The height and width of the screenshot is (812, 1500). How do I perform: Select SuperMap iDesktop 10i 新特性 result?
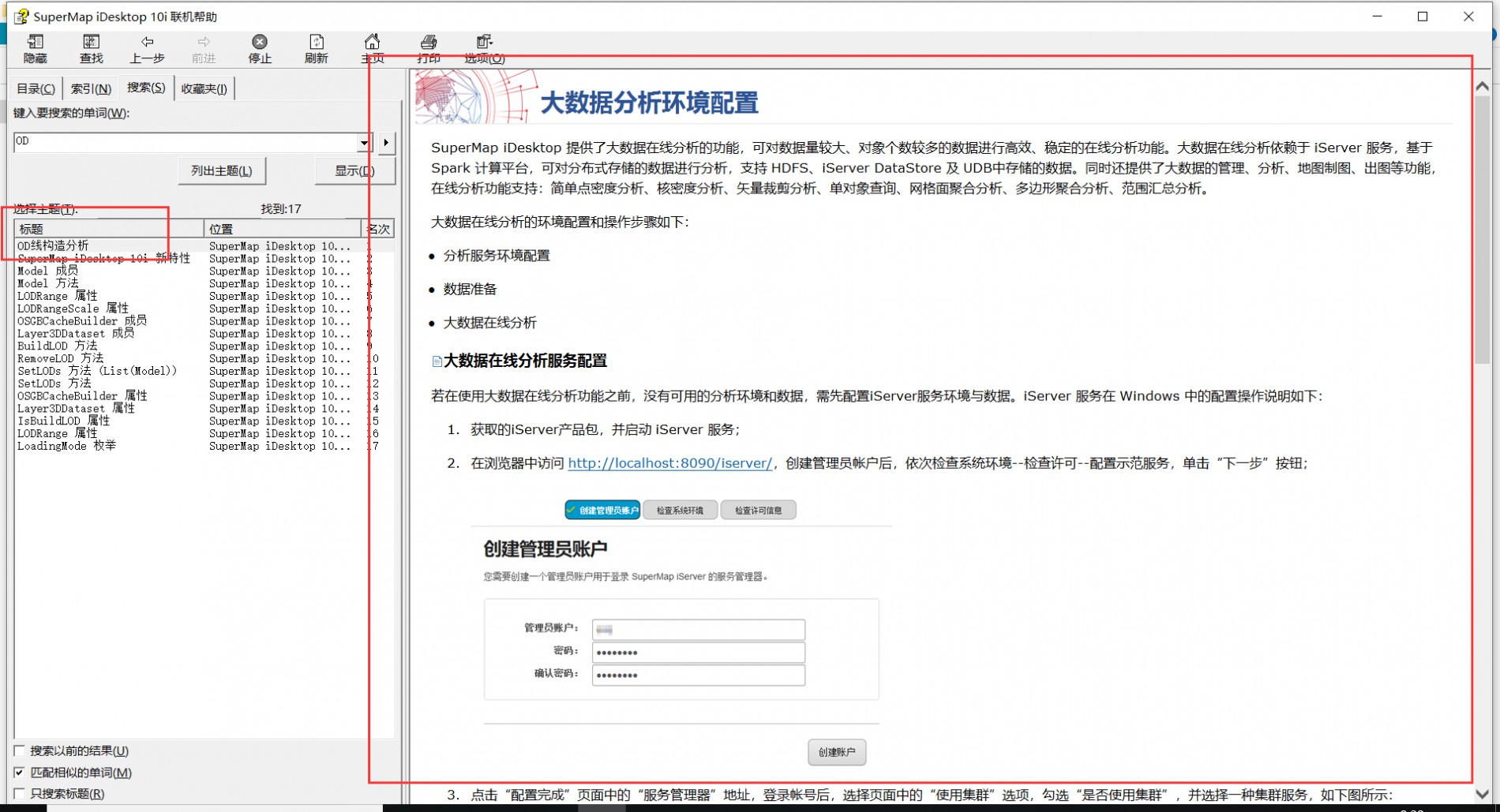pos(103,259)
